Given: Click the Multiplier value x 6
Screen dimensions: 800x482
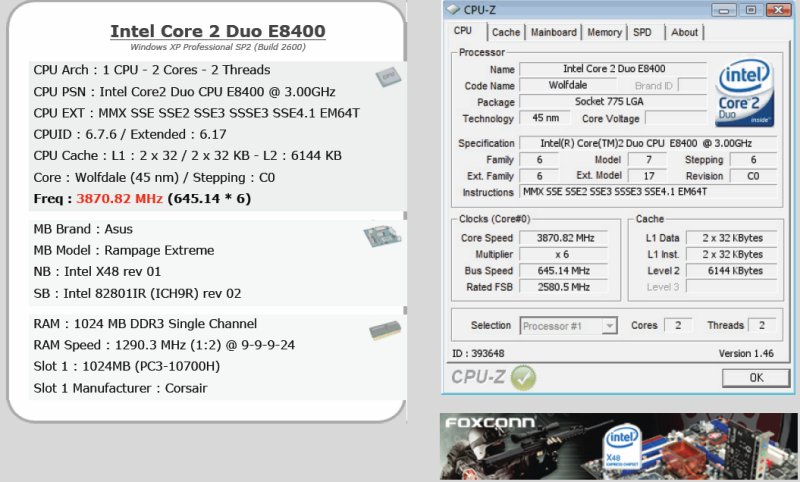Looking at the screenshot, I should (x=564, y=254).
